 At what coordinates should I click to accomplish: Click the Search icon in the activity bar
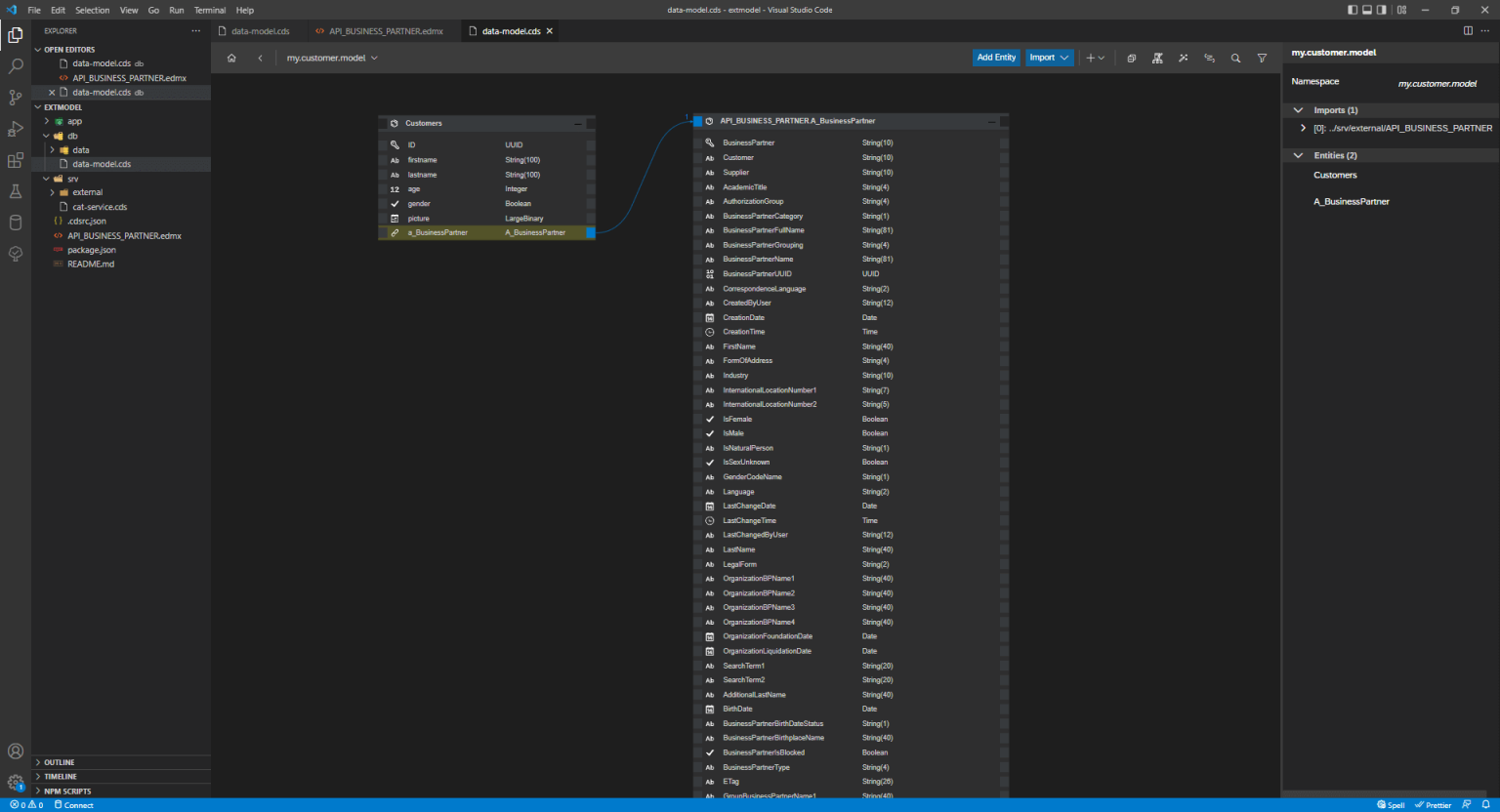15,64
